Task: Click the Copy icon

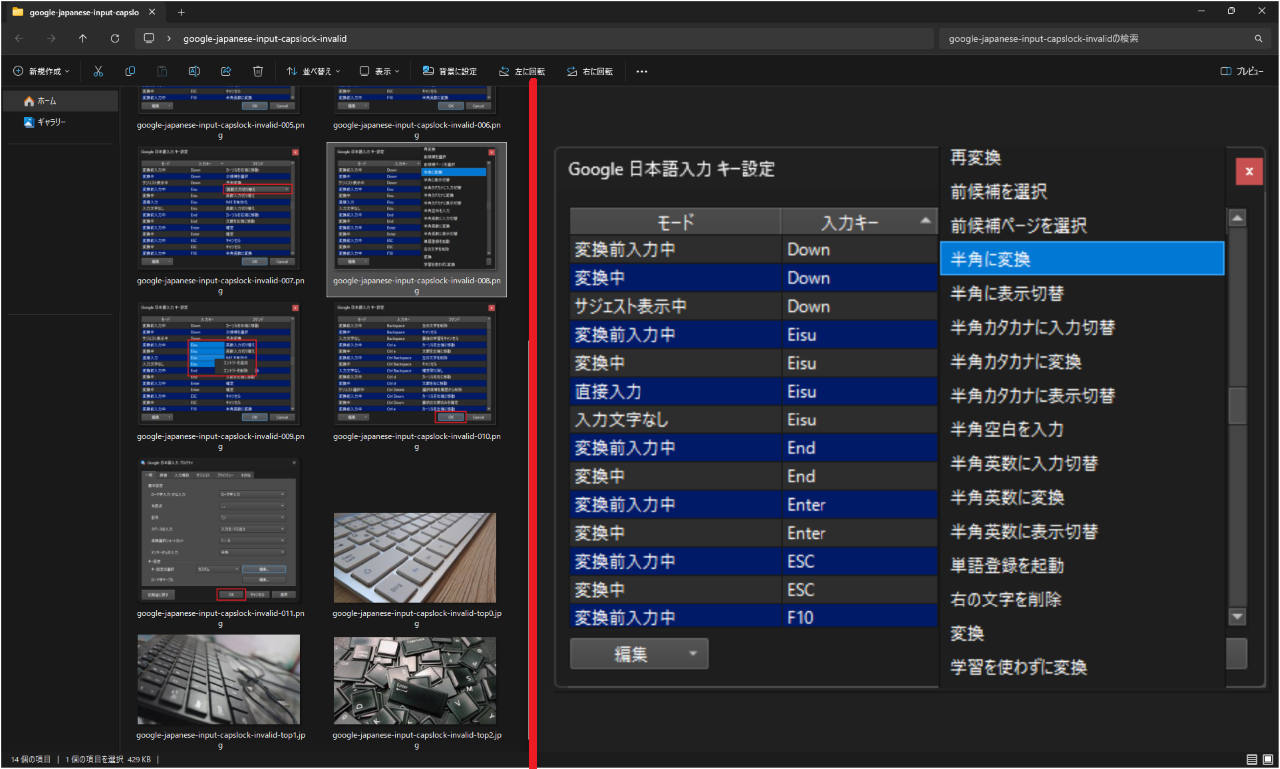Action: [129, 71]
